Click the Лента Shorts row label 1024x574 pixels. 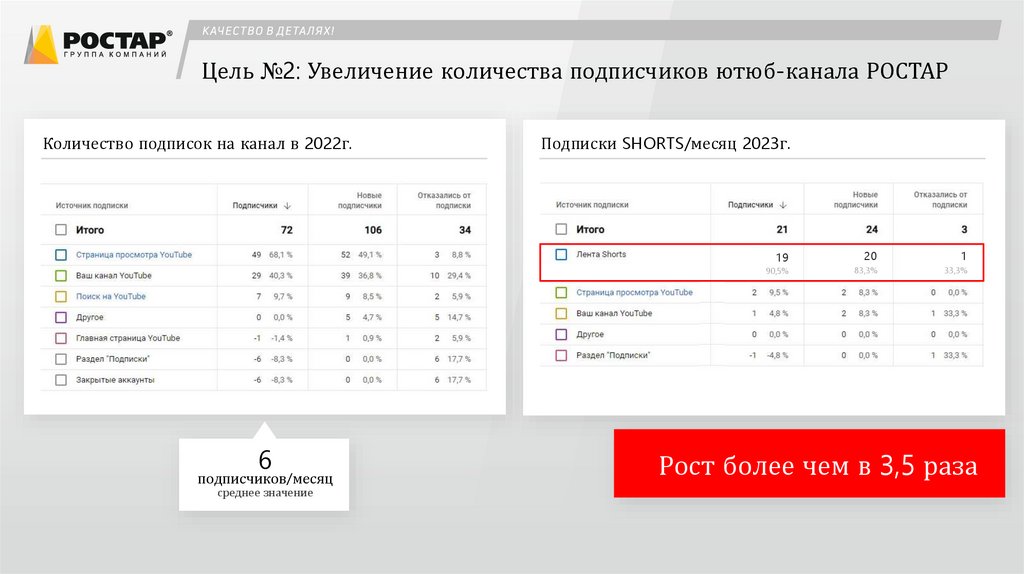click(x=601, y=255)
